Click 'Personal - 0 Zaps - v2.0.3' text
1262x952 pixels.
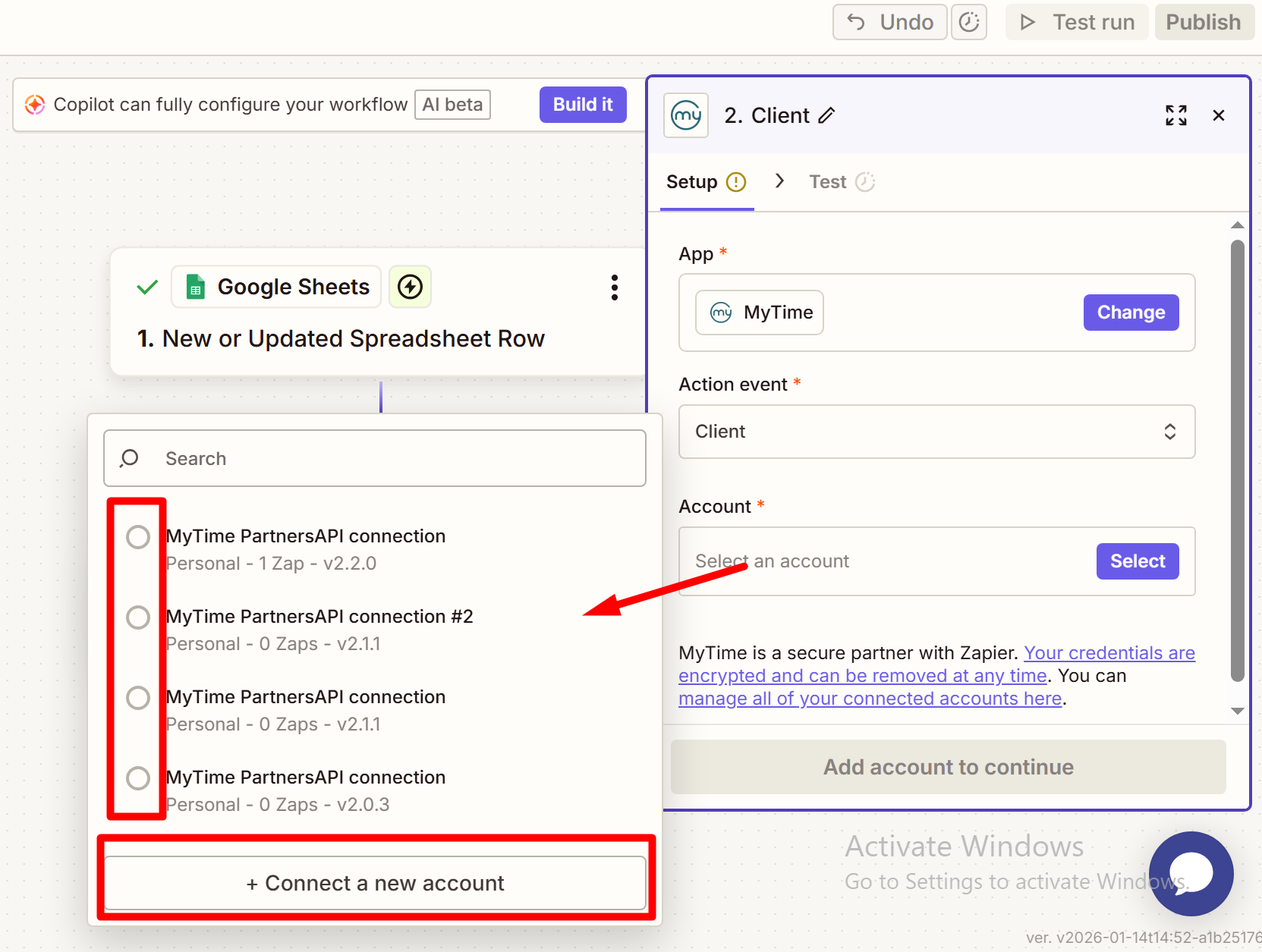pyautogui.click(x=278, y=805)
